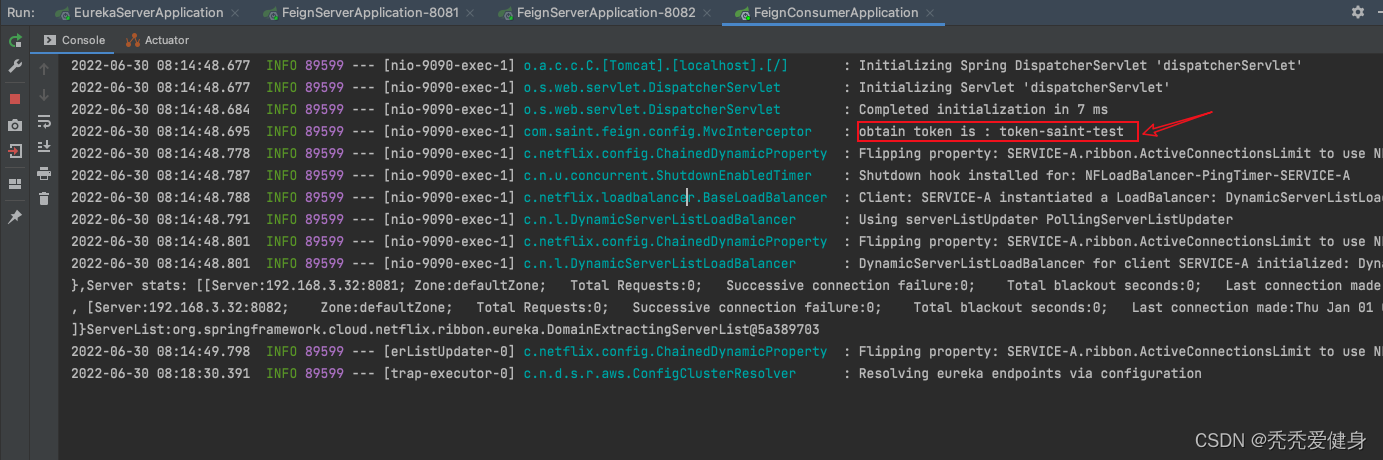The width and height of the screenshot is (1383, 460).
Task: Click the camera thread dump icon
Action: tap(15, 125)
